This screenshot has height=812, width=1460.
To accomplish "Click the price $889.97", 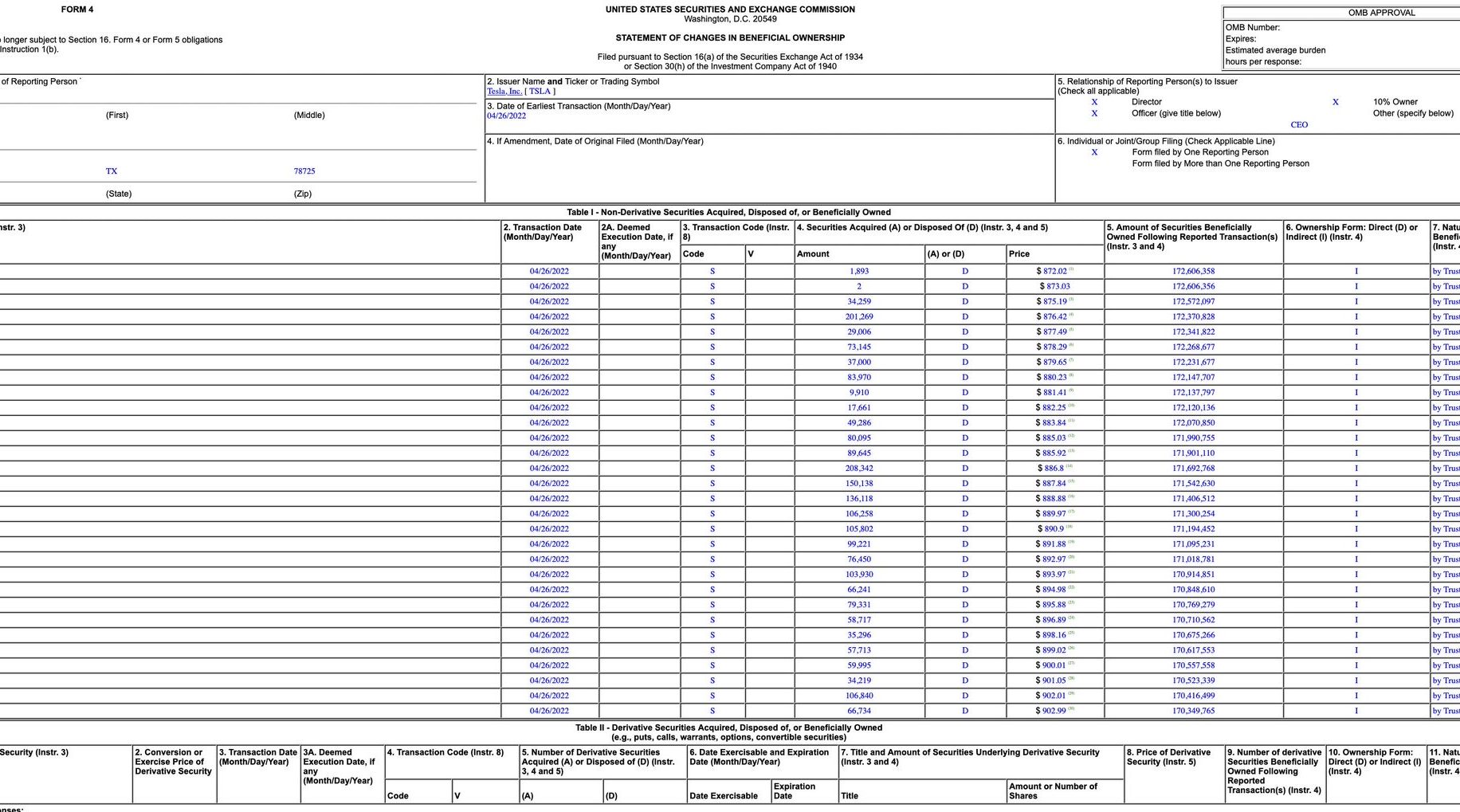I will click(x=1052, y=514).
